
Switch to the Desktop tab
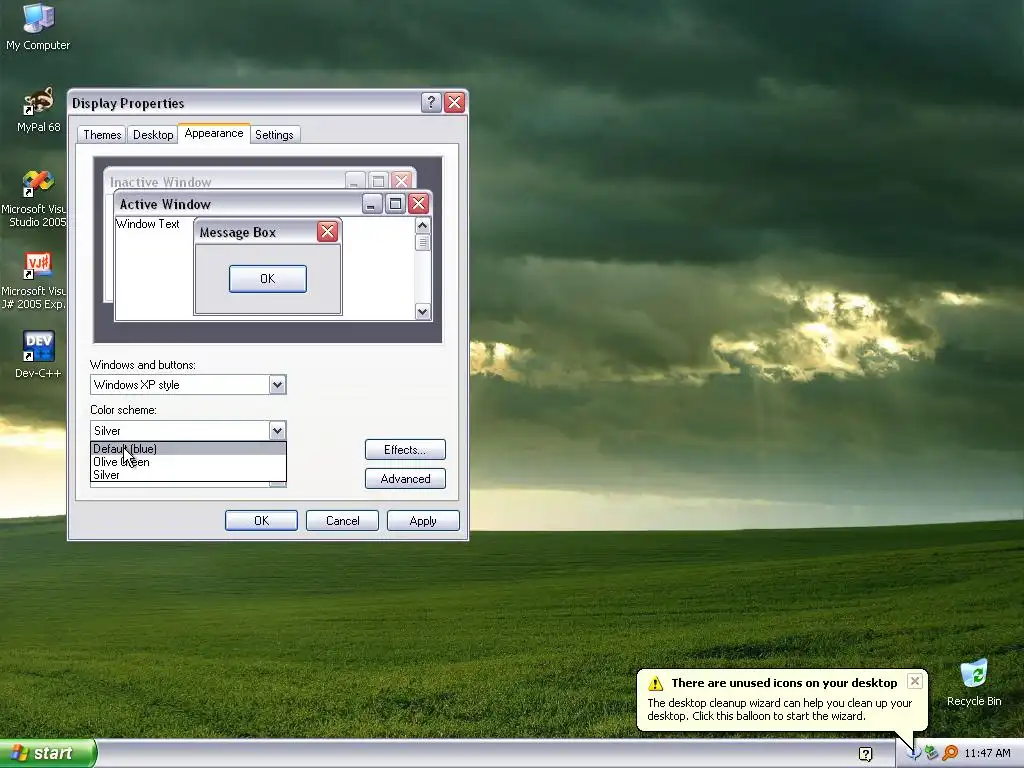click(153, 135)
